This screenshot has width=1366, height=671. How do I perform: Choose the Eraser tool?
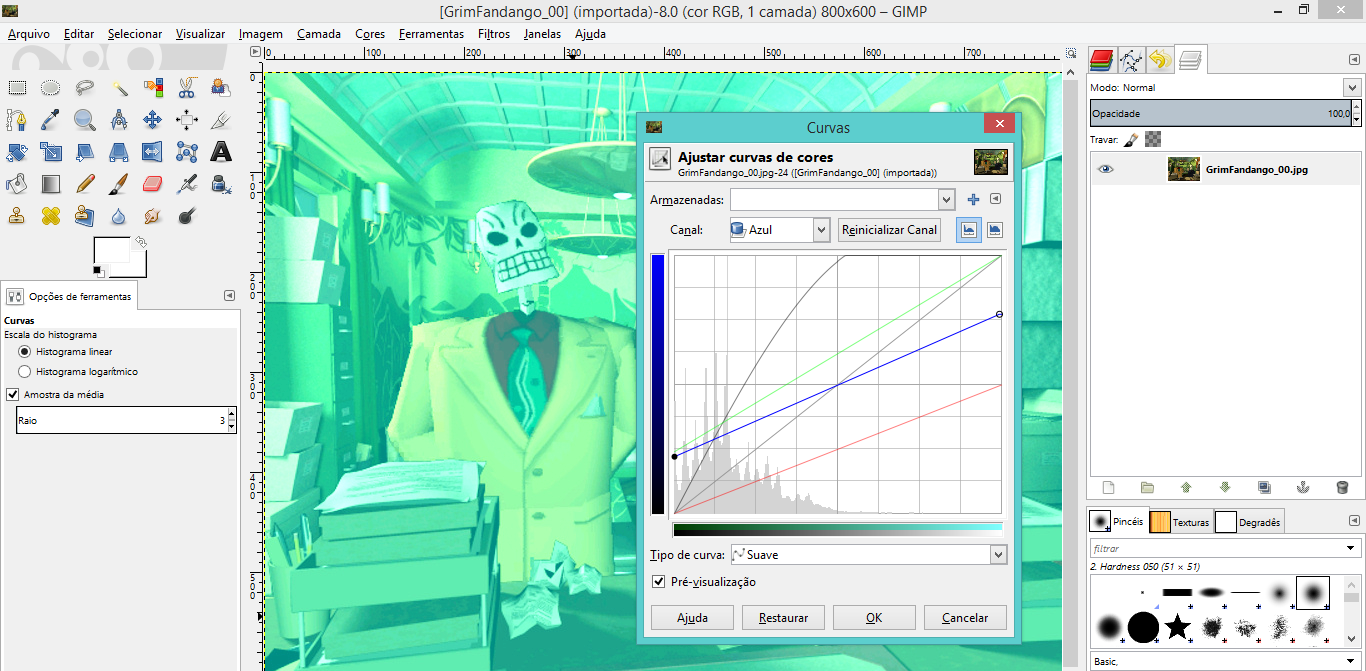click(x=152, y=184)
